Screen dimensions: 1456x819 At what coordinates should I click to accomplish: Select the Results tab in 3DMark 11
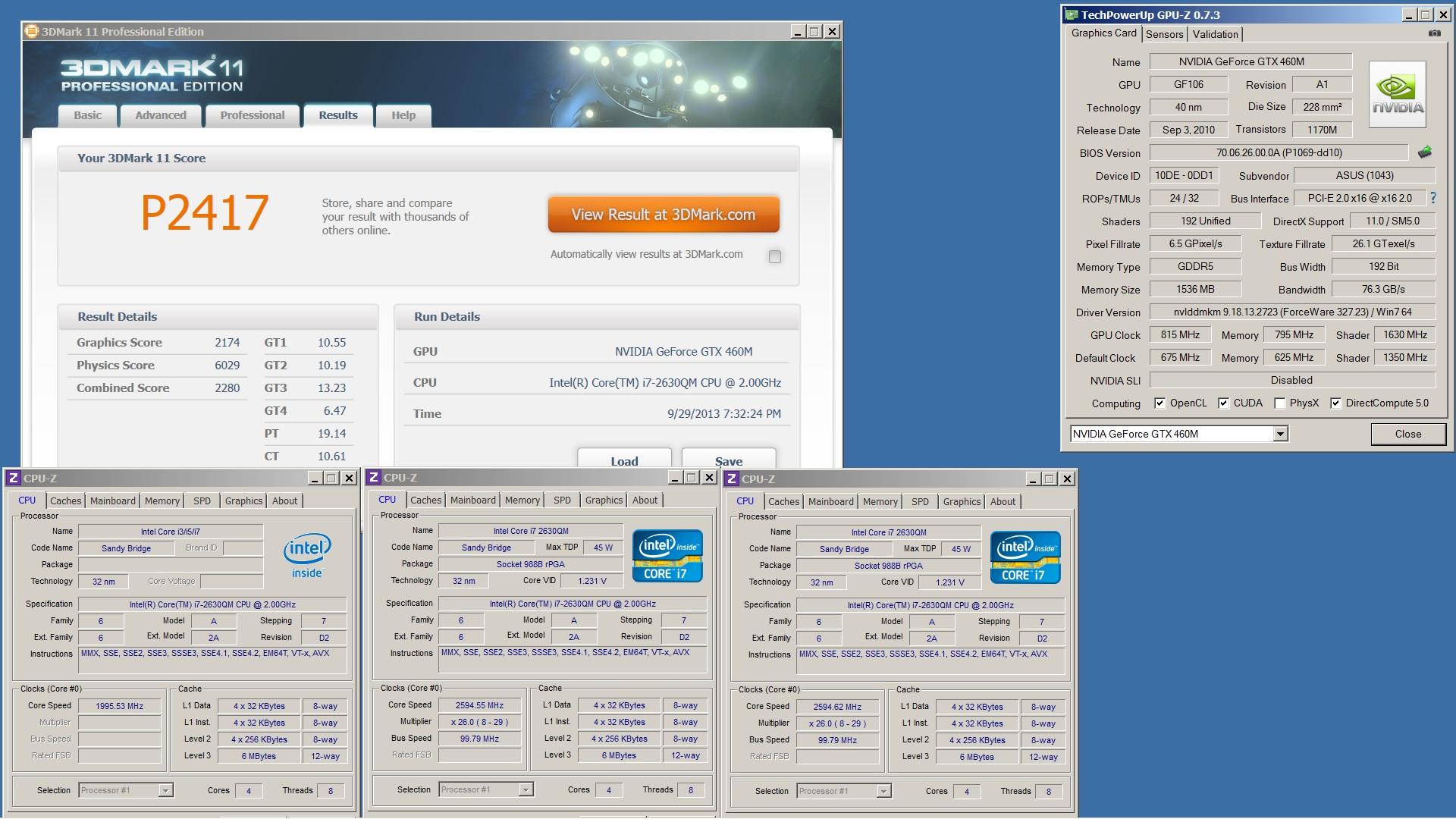pos(338,115)
